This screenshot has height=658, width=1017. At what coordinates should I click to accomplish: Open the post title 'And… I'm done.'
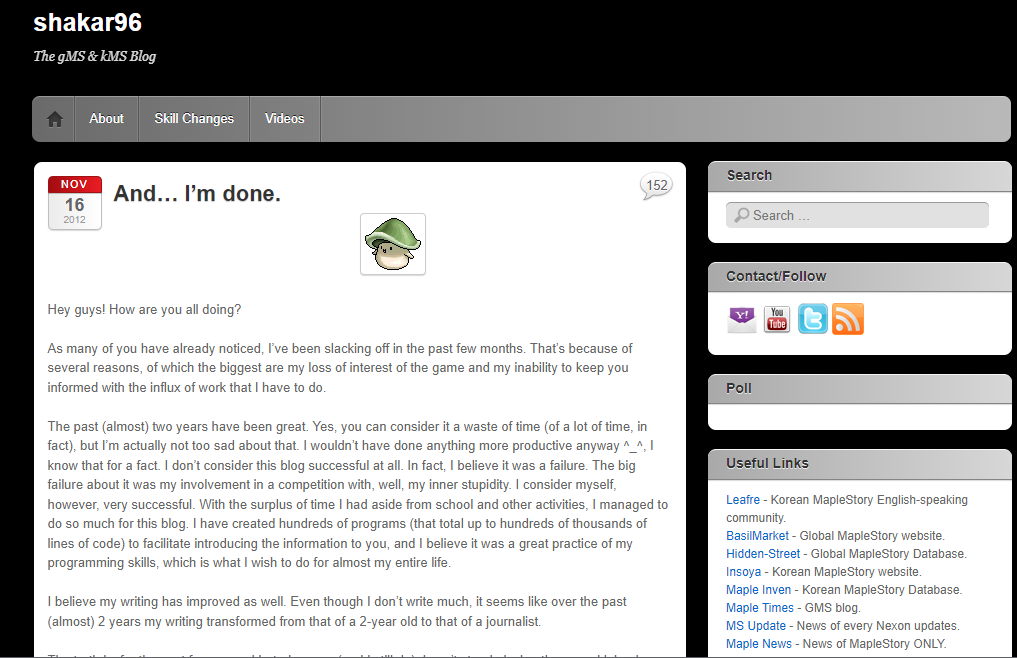(x=197, y=193)
